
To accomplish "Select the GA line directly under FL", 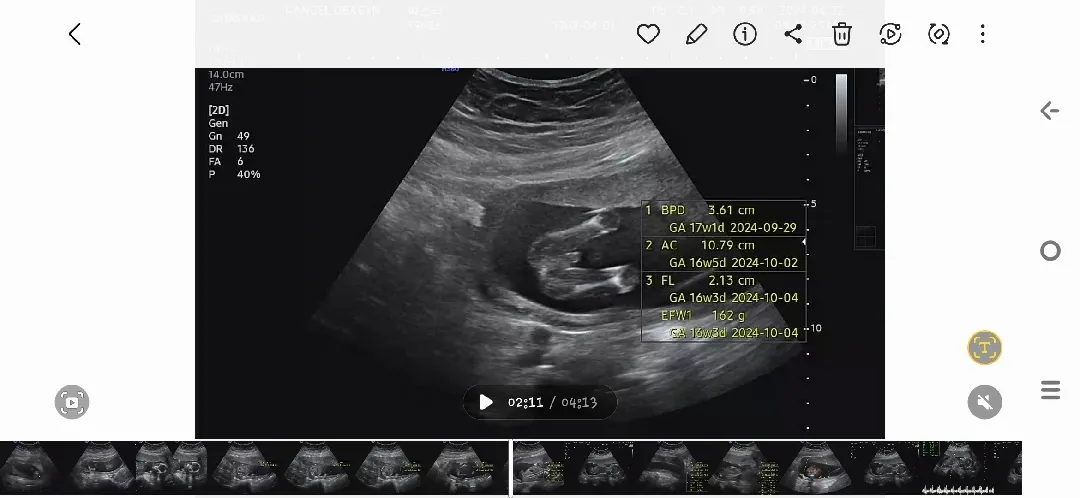I will click(x=734, y=298).
